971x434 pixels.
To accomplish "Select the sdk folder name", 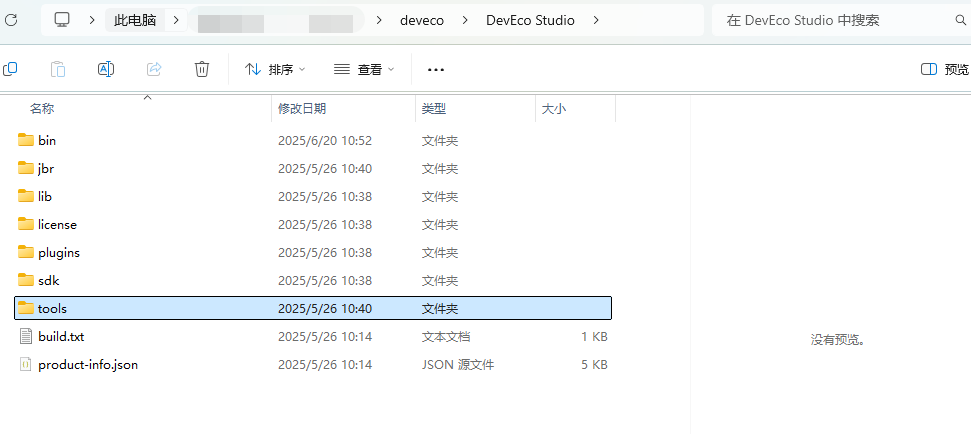I will pos(48,280).
